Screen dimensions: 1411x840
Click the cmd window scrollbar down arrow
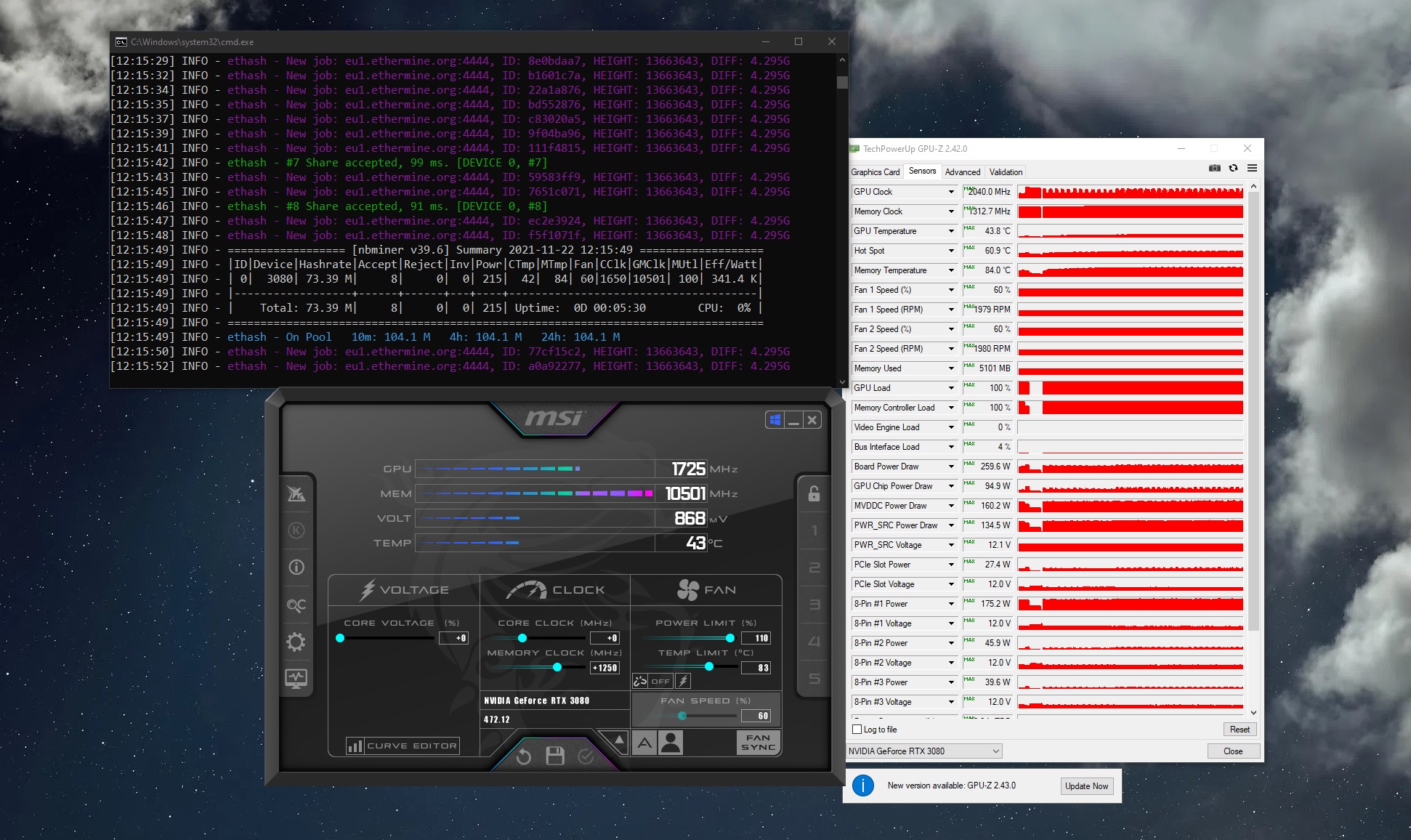coord(842,381)
